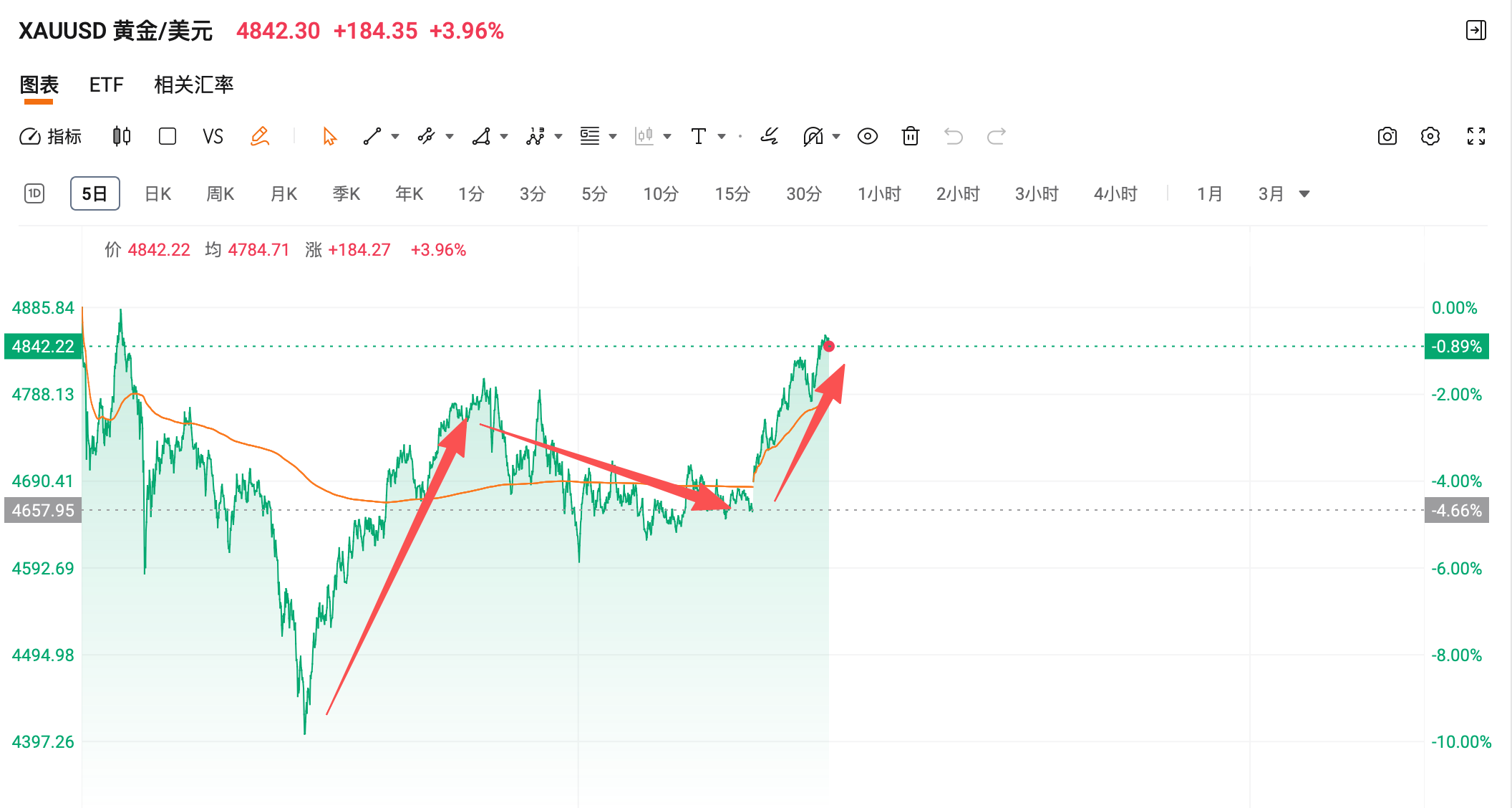The width and height of the screenshot is (1512, 808).
Task: Switch to 日K daily candles
Action: coord(157,193)
